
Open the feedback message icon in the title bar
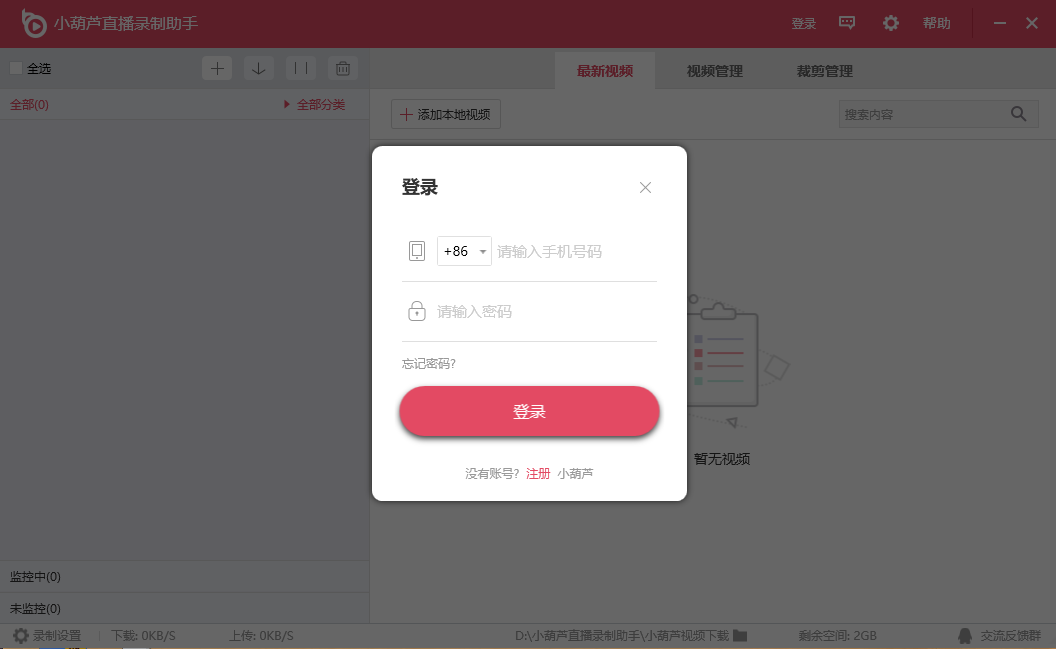(x=847, y=23)
